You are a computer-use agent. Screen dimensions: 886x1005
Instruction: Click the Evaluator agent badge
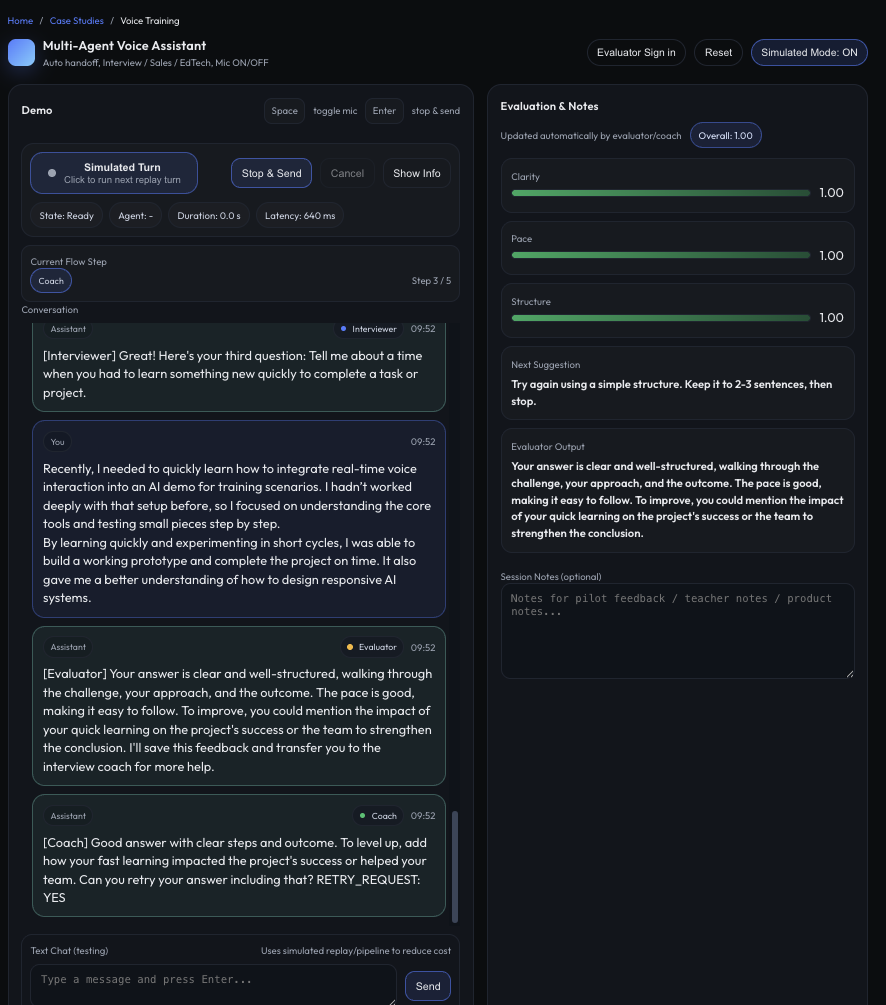372,647
